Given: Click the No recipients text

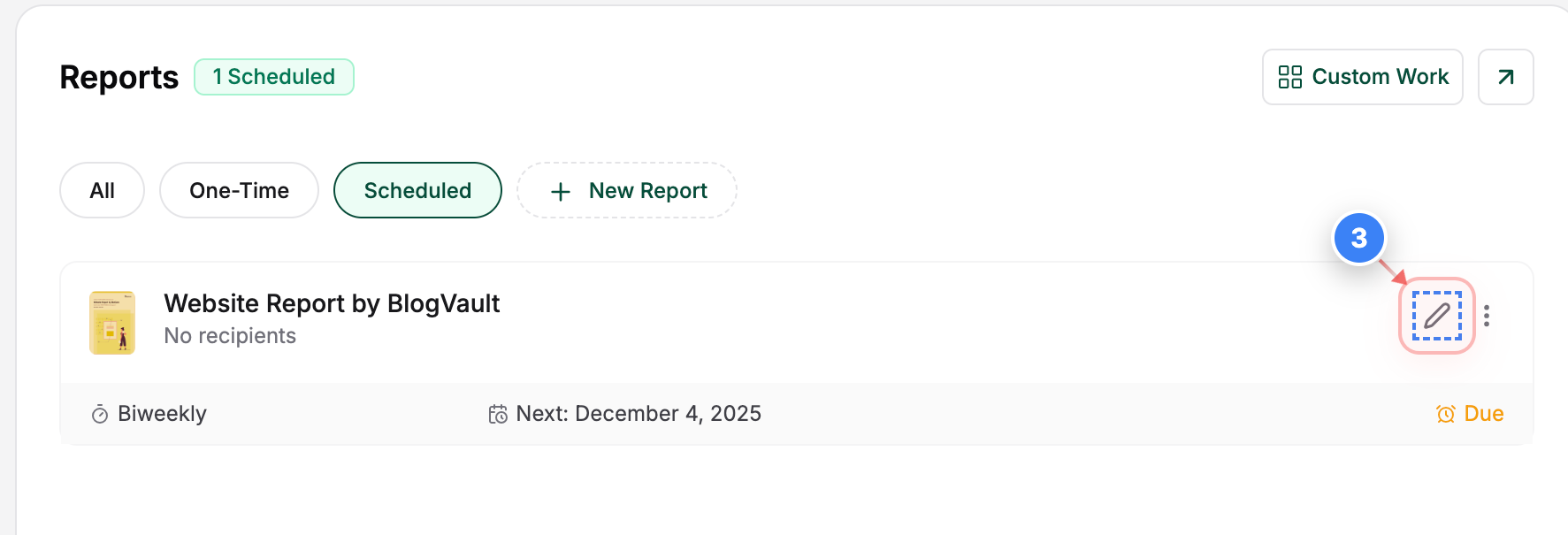Looking at the screenshot, I should pos(230,335).
